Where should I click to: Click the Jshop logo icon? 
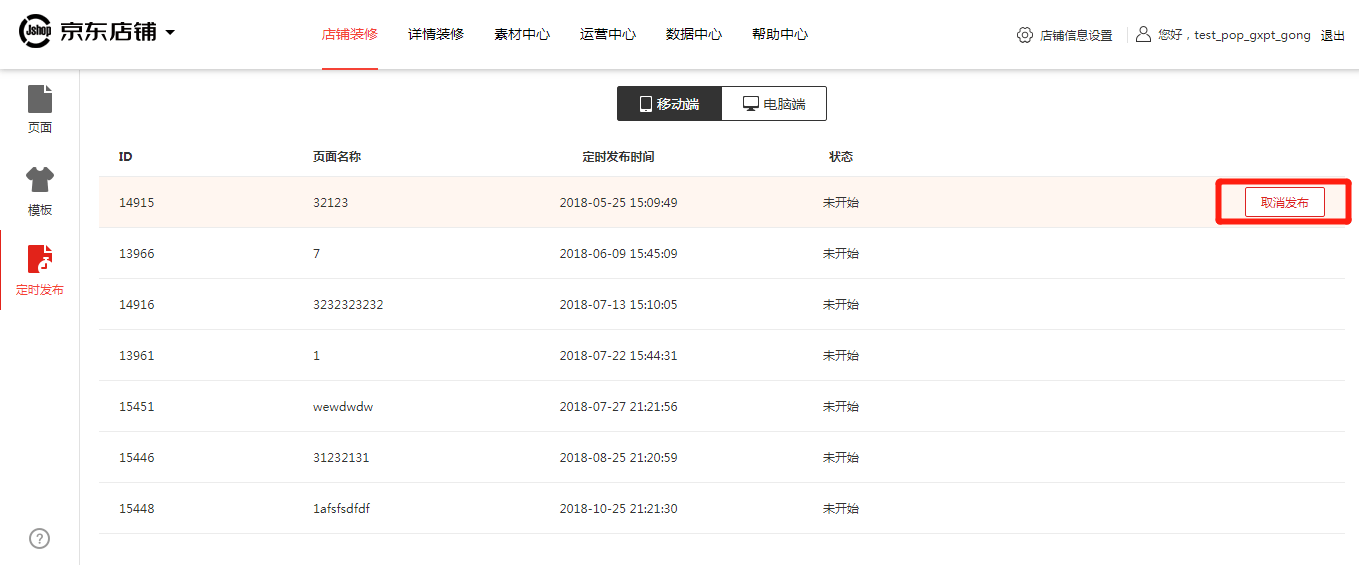[36, 32]
